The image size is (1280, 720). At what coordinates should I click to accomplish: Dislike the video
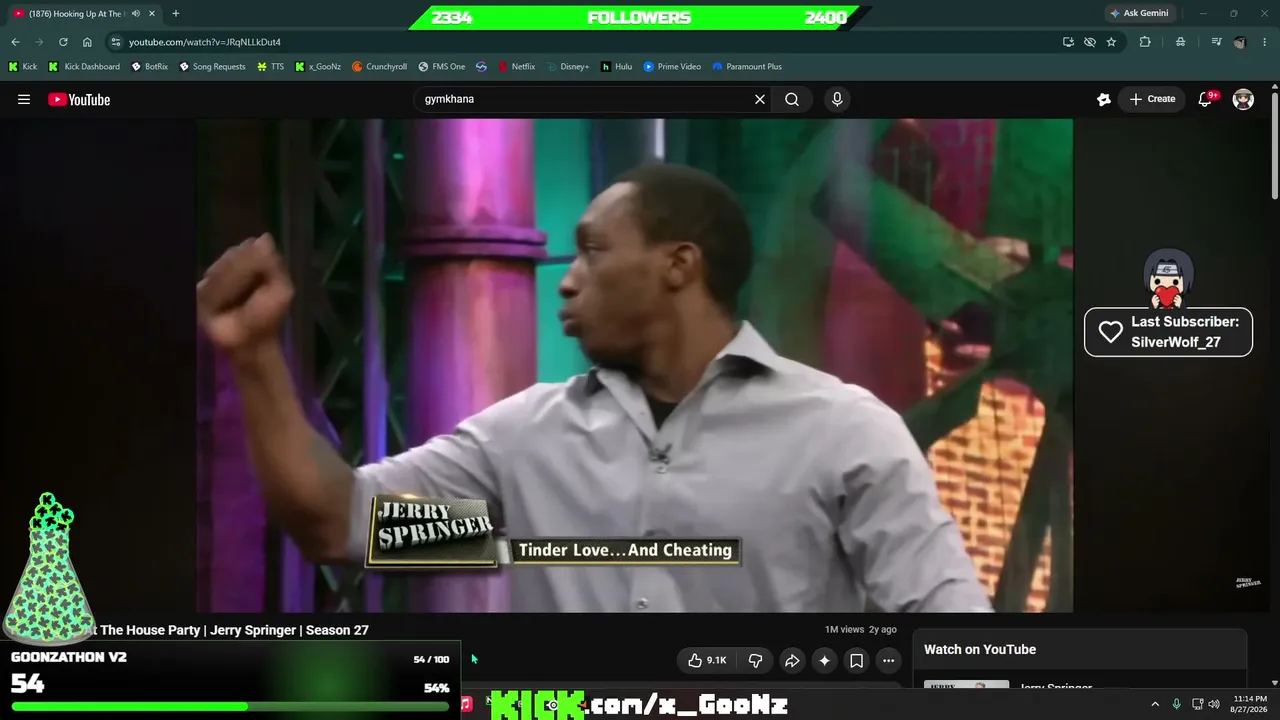(x=756, y=660)
